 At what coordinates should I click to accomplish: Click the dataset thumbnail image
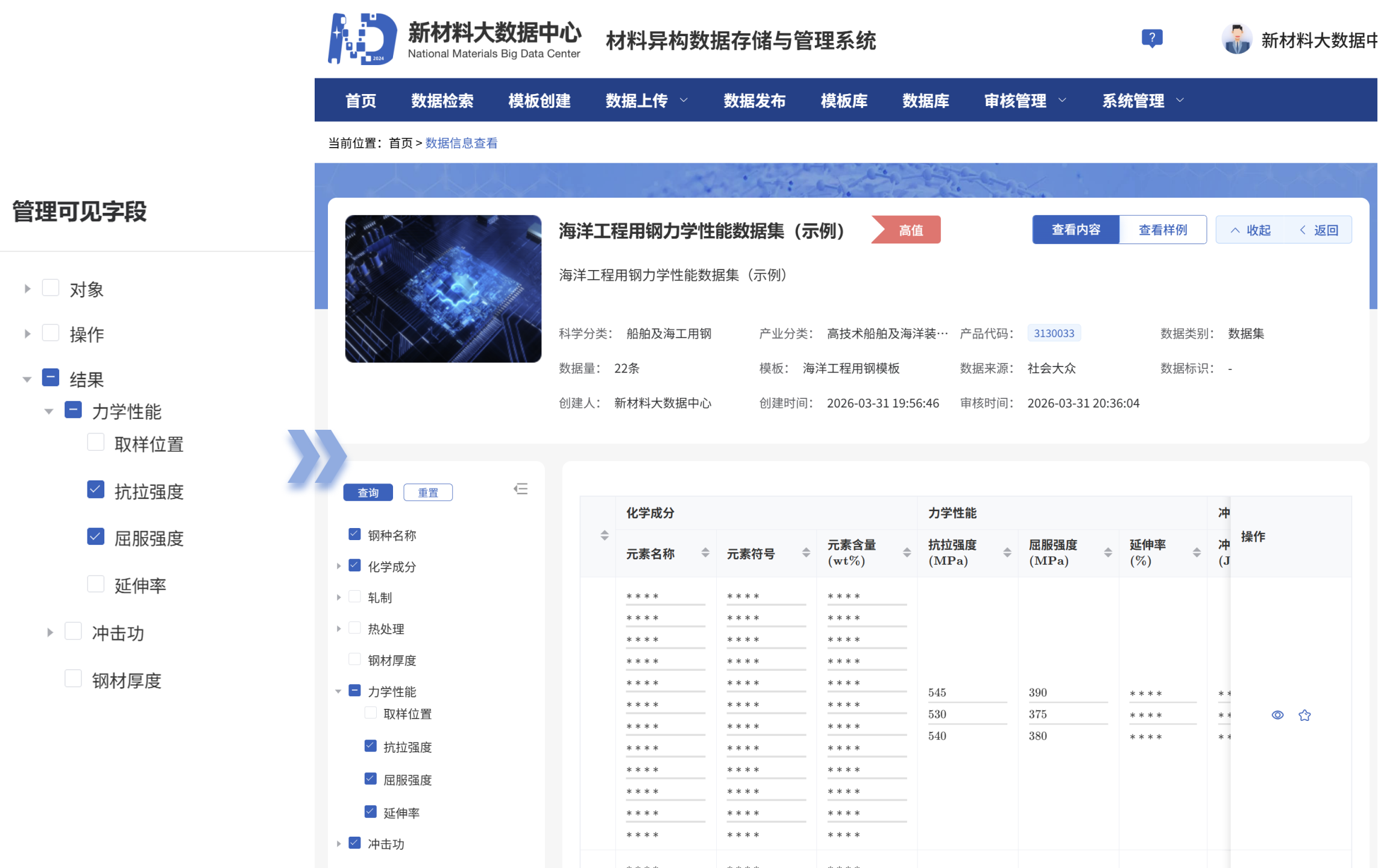point(443,288)
